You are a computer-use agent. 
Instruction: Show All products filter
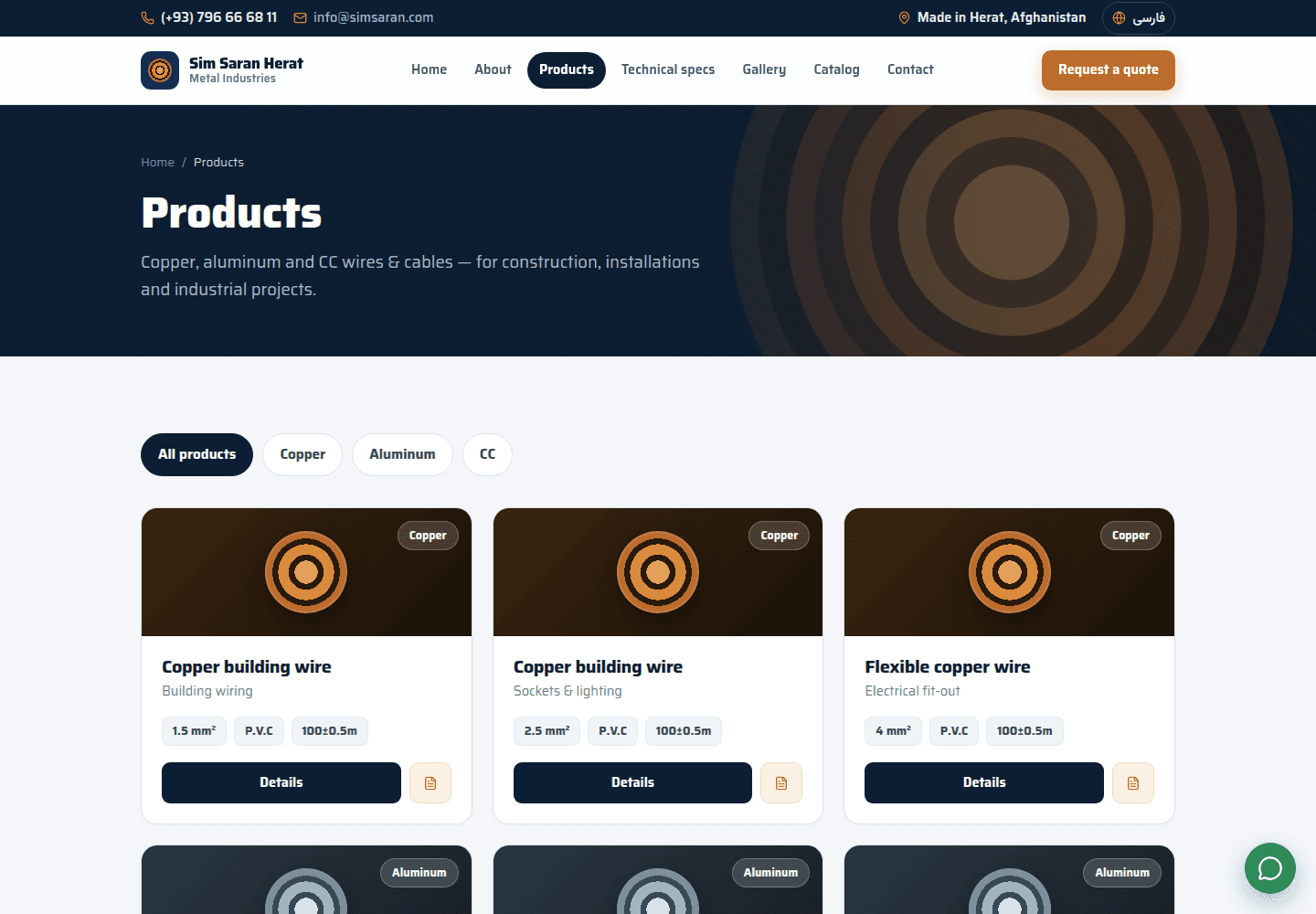[x=196, y=454]
